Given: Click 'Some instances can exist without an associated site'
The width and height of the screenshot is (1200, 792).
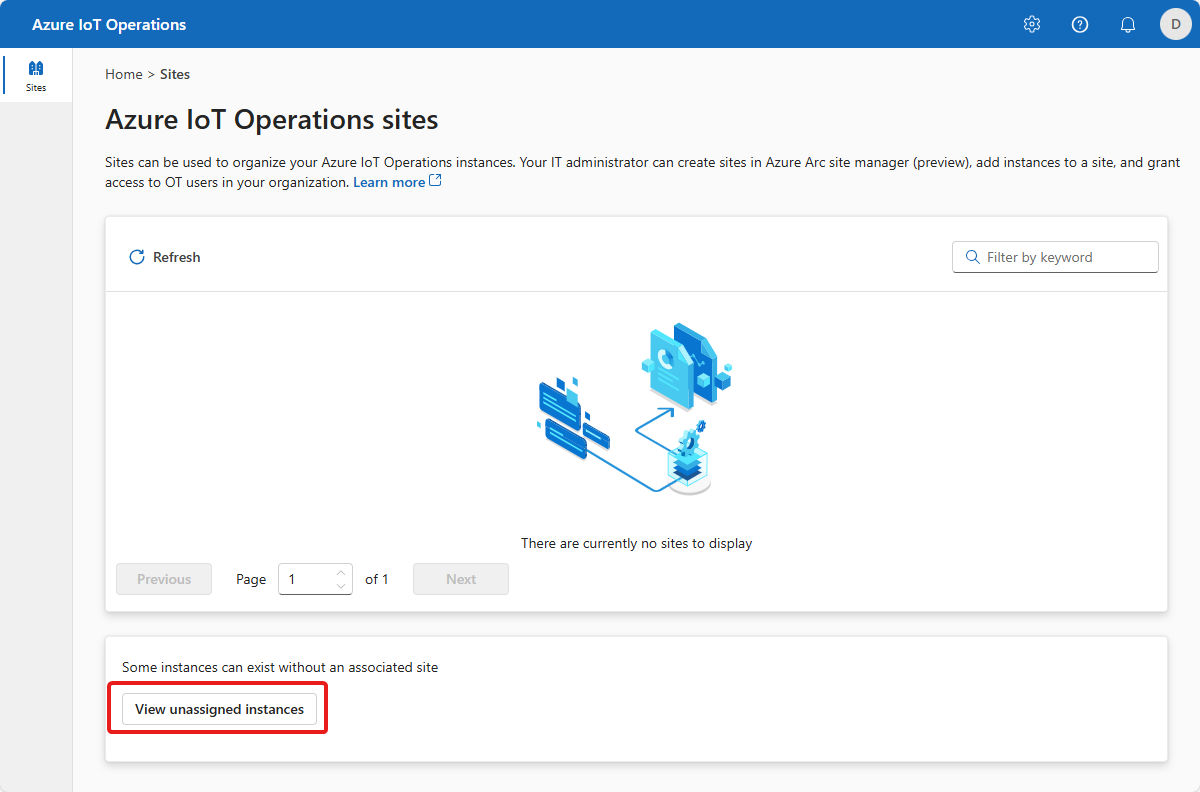Looking at the screenshot, I should click(x=280, y=667).
